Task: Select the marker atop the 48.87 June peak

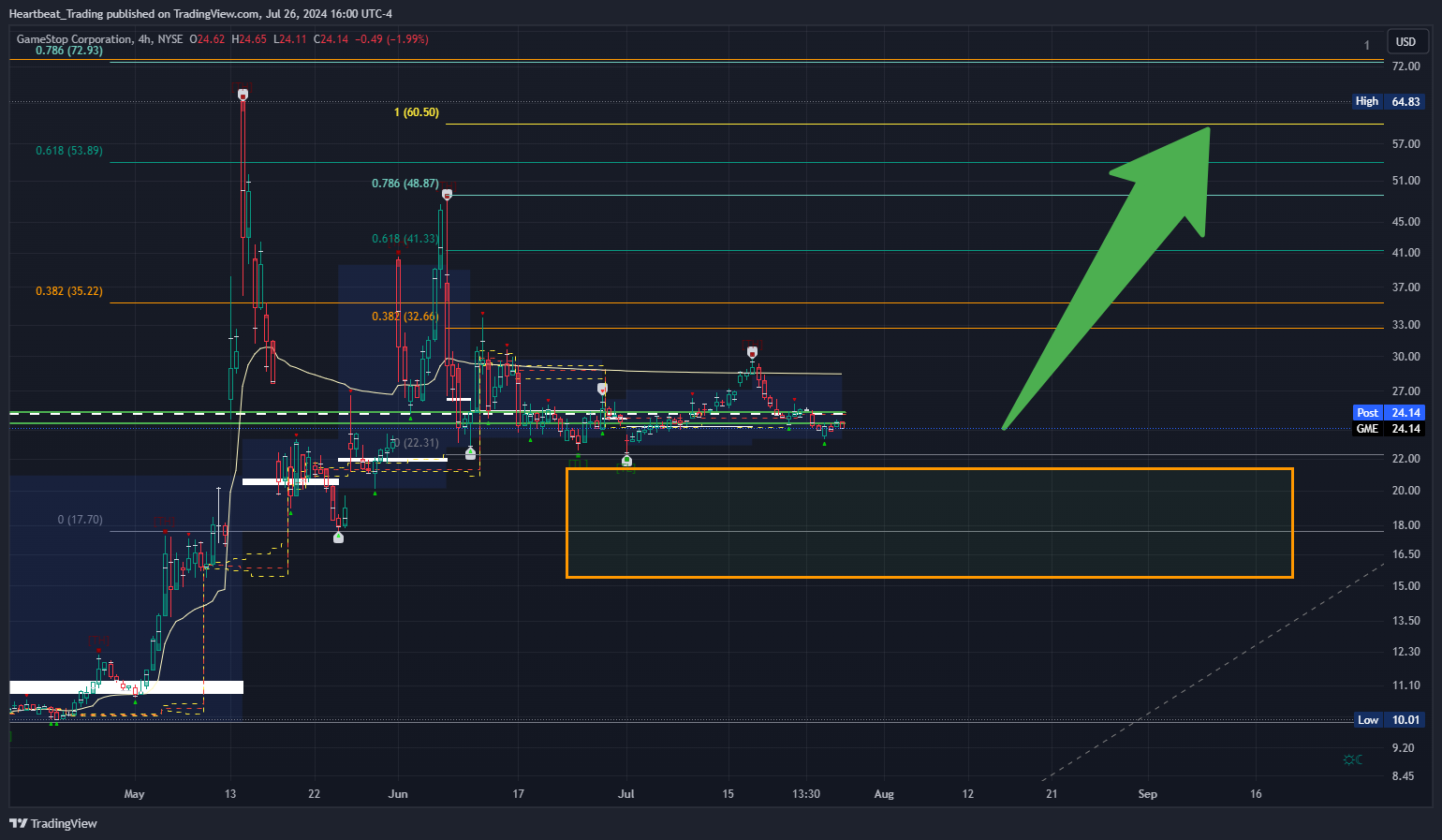Action: click(x=448, y=195)
